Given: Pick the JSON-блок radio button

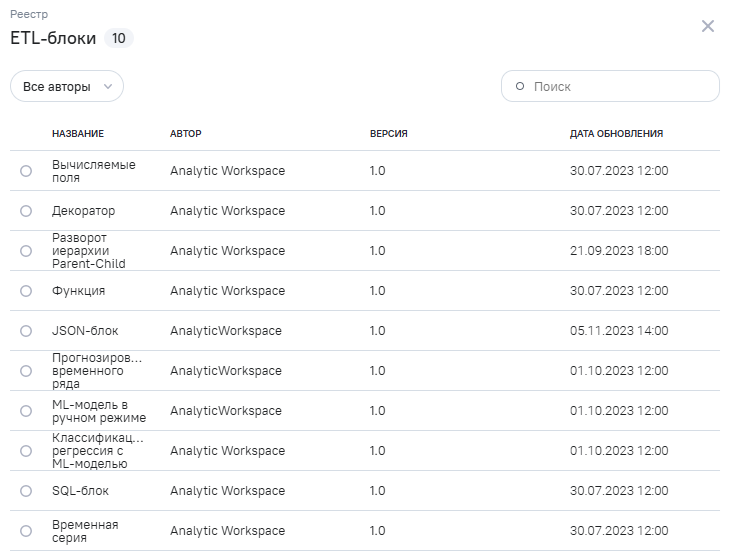Looking at the screenshot, I should (x=26, y=331).
